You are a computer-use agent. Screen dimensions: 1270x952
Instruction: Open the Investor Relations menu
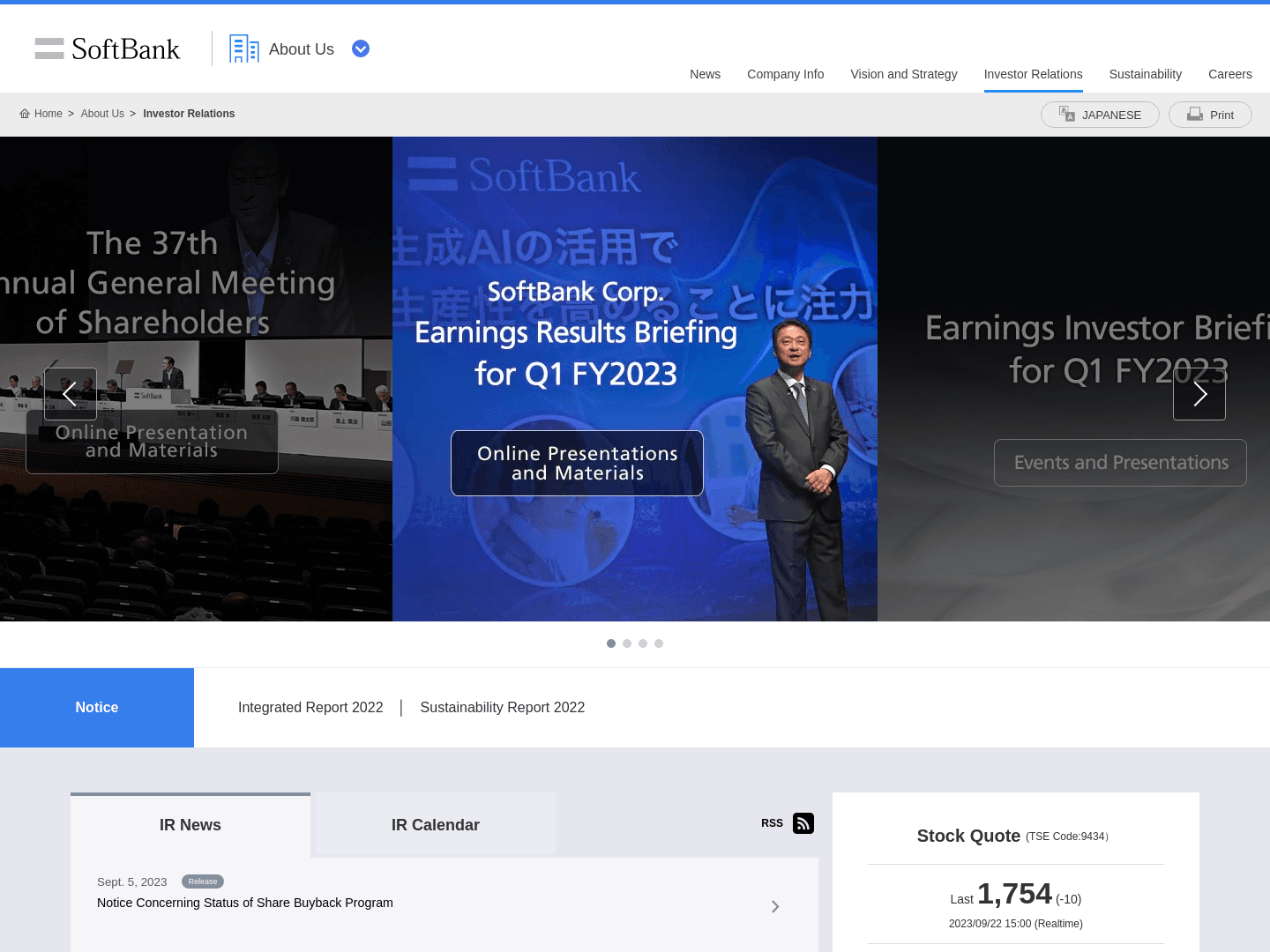1033,74
